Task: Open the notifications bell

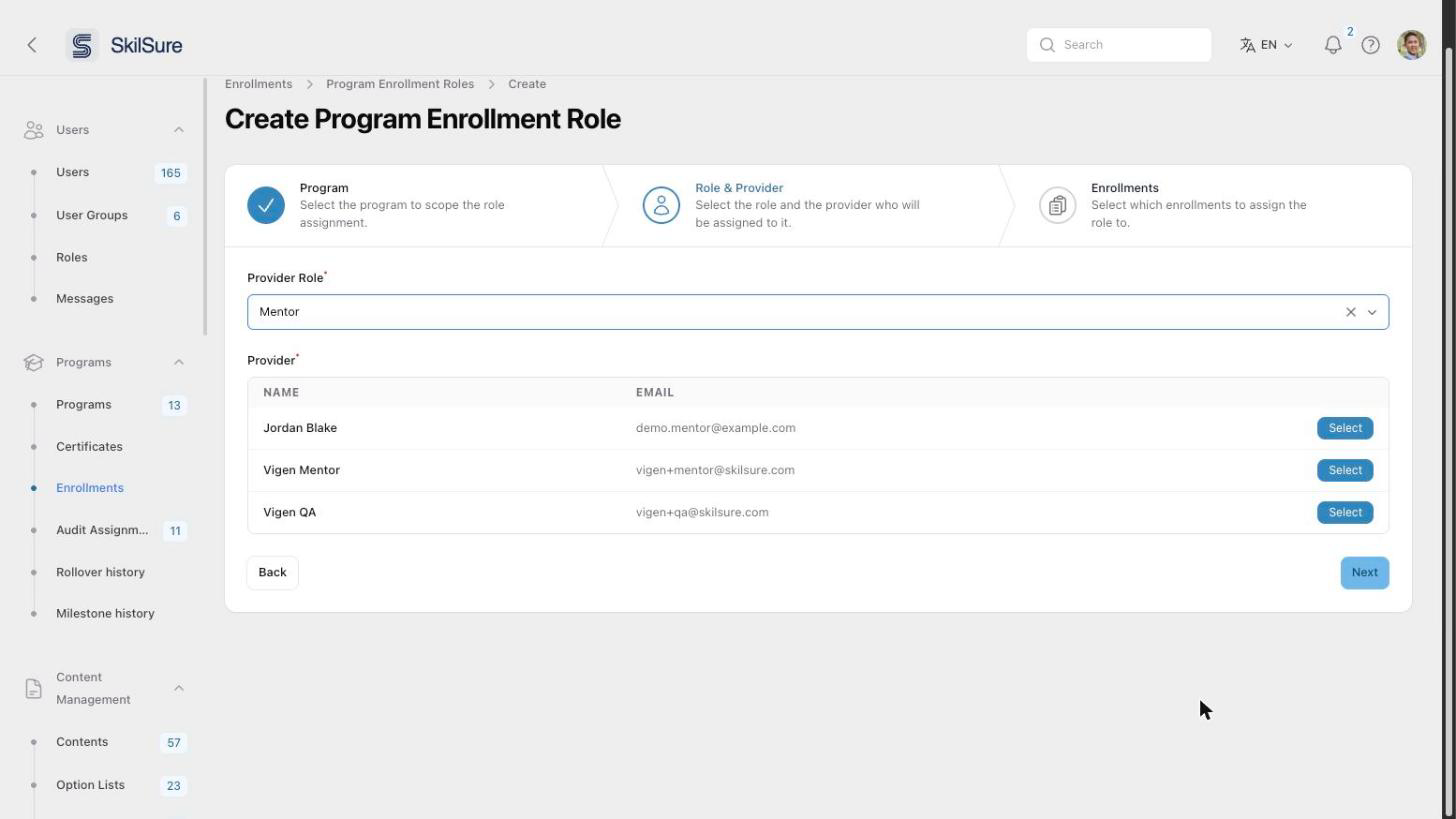Action: [x=1333, y=45]
